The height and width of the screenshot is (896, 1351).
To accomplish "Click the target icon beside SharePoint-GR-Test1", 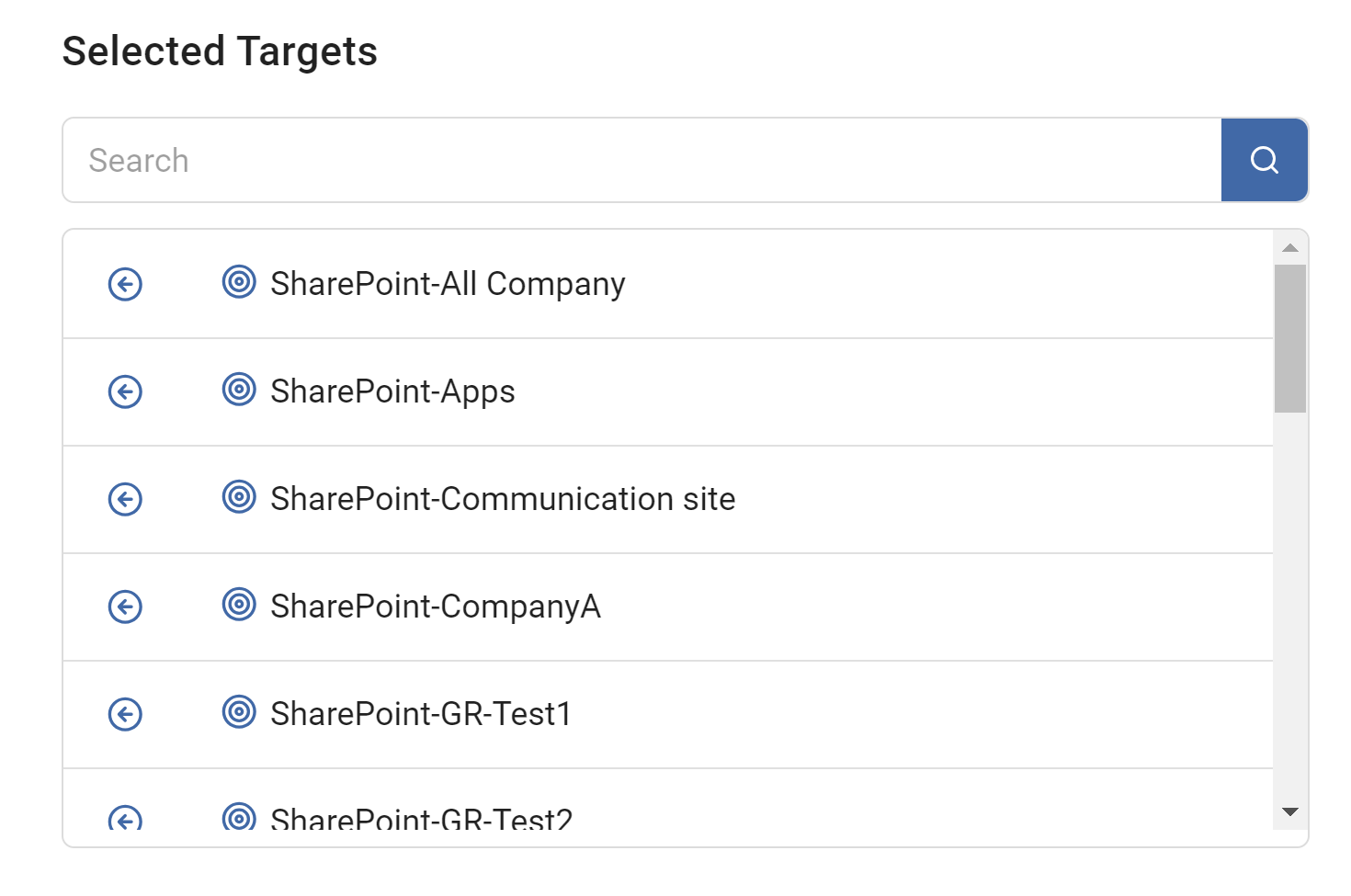I will click(x=239, y=711).
